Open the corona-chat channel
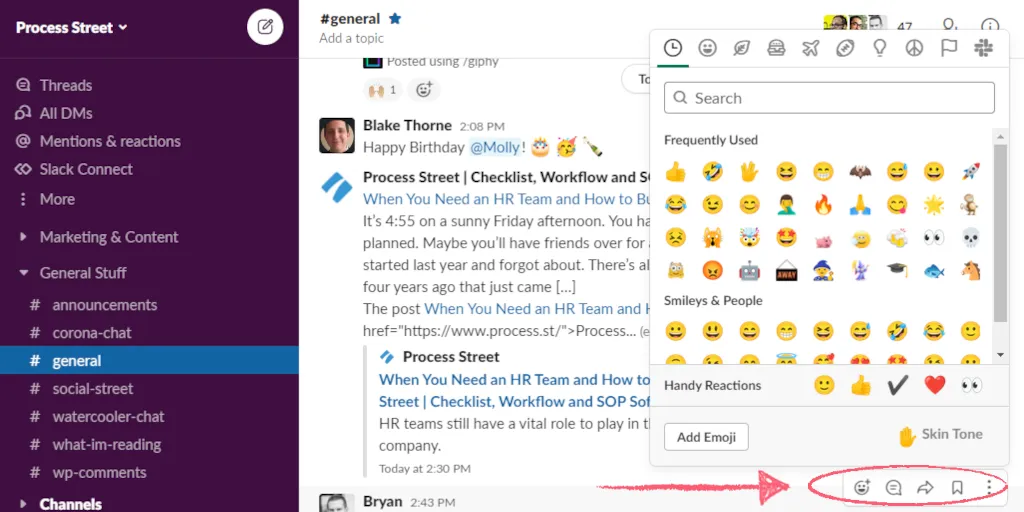The height and width of the screenshot is (512, 1024). point(92,333)
